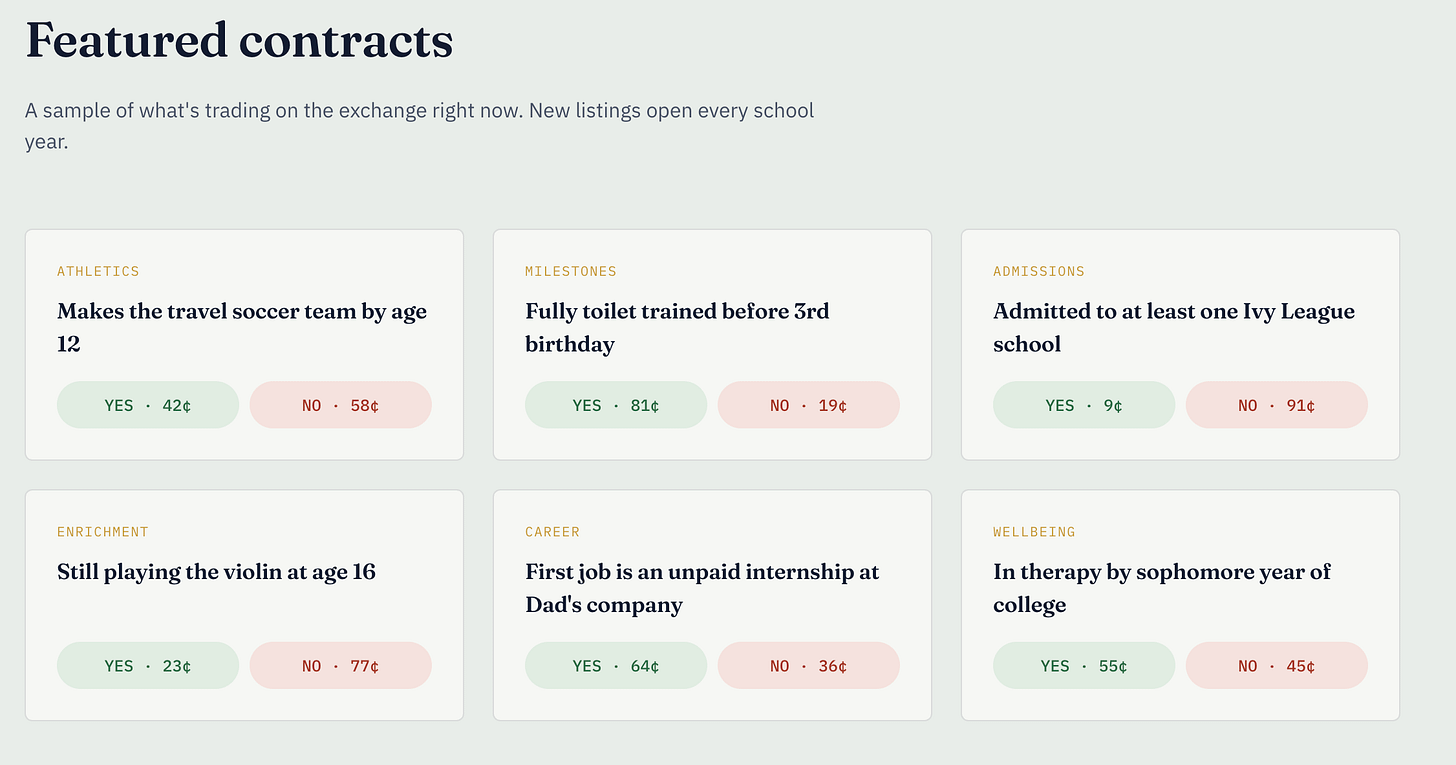Select YES 81¢ for toilet trained contract

tap(616, 405)
